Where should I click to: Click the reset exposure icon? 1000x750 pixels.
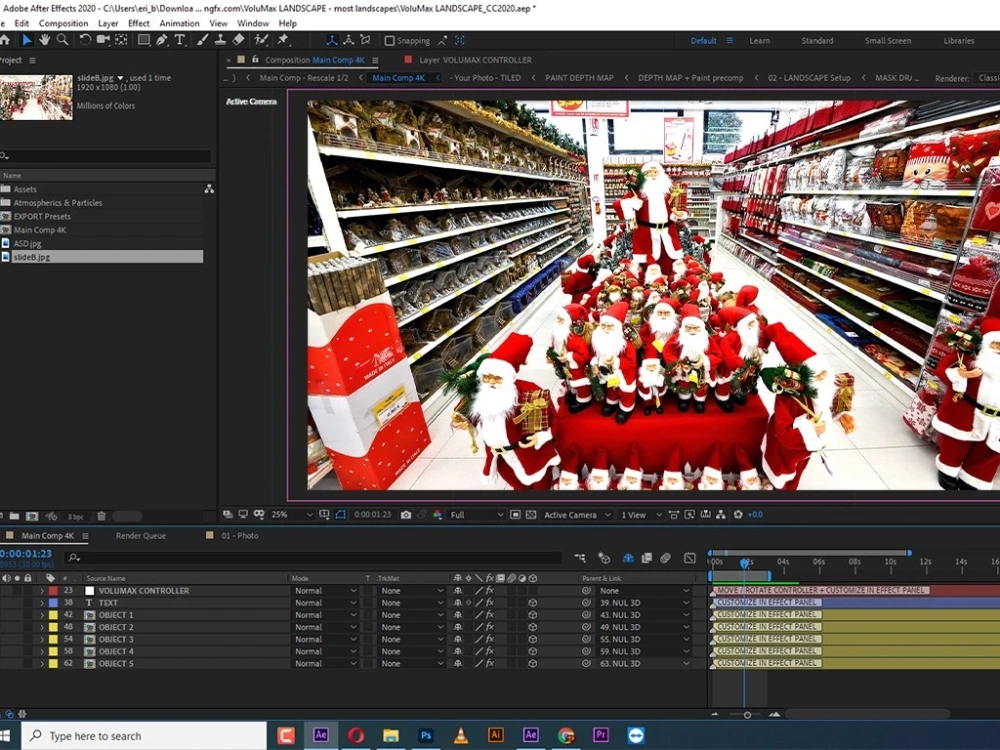pyautogui.click(x=738, y=515)
